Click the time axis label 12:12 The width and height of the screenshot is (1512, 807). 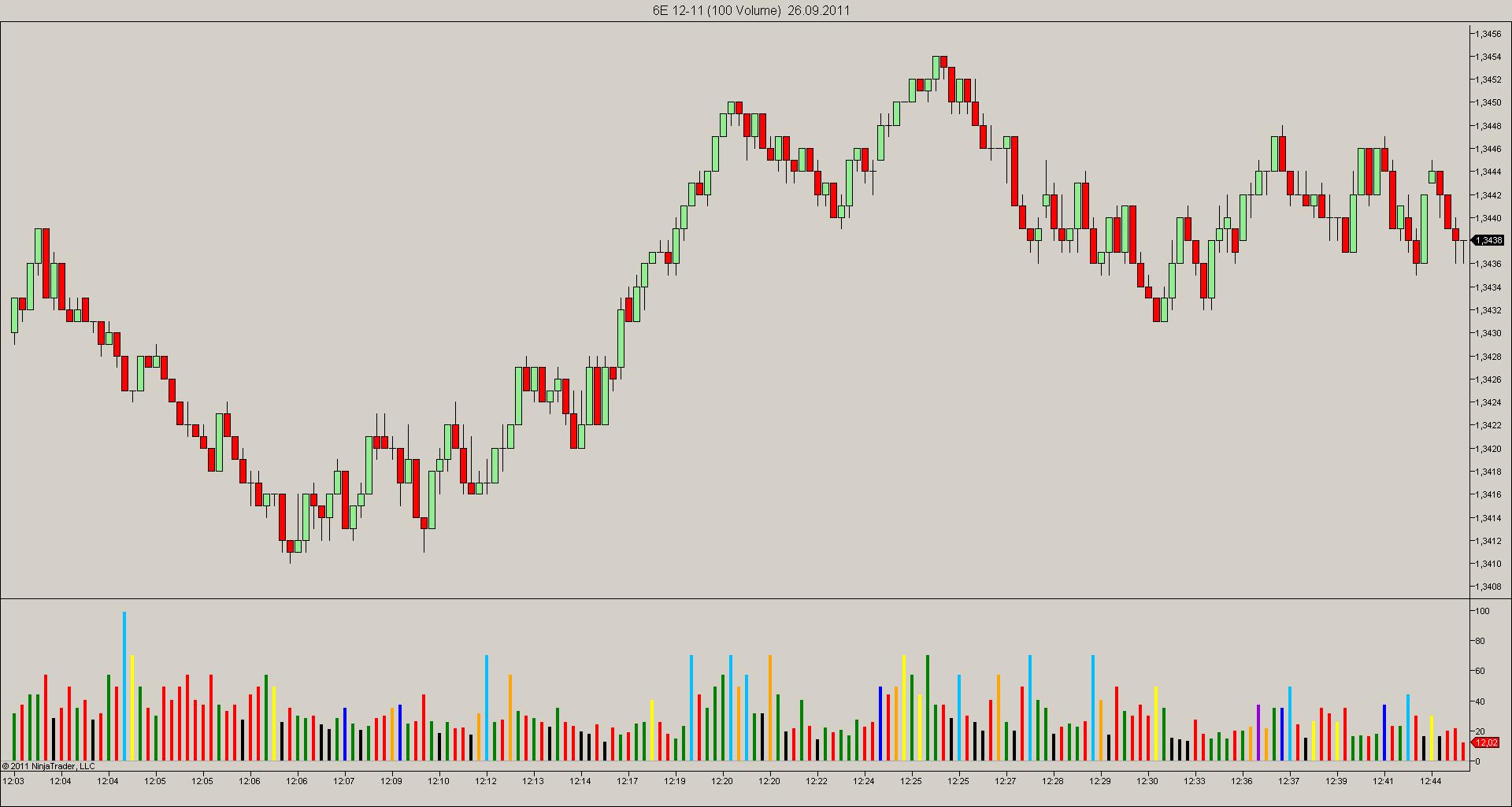[x=486, y=781]
